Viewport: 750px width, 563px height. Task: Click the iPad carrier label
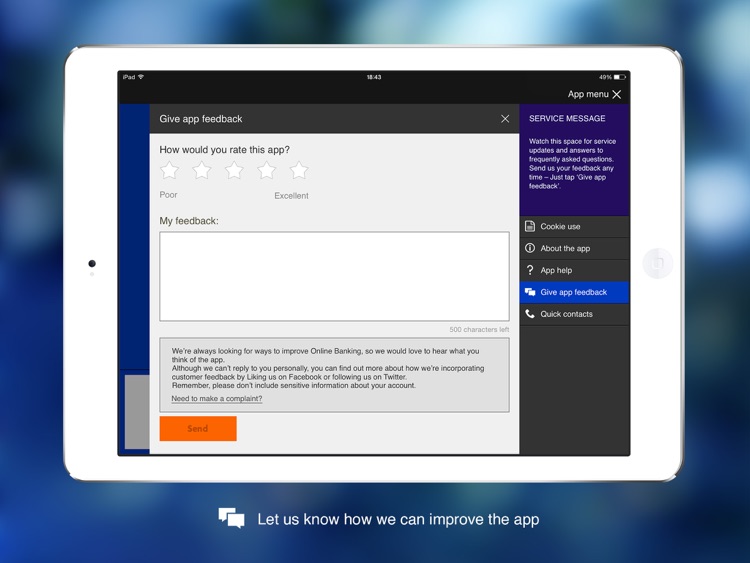click(129, 77)
